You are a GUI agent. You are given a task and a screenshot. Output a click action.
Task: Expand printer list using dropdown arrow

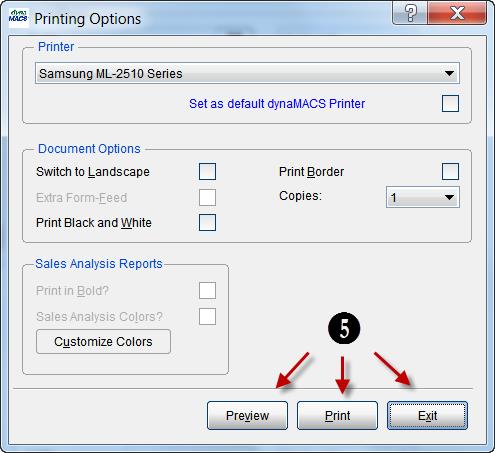coord(449,73)
